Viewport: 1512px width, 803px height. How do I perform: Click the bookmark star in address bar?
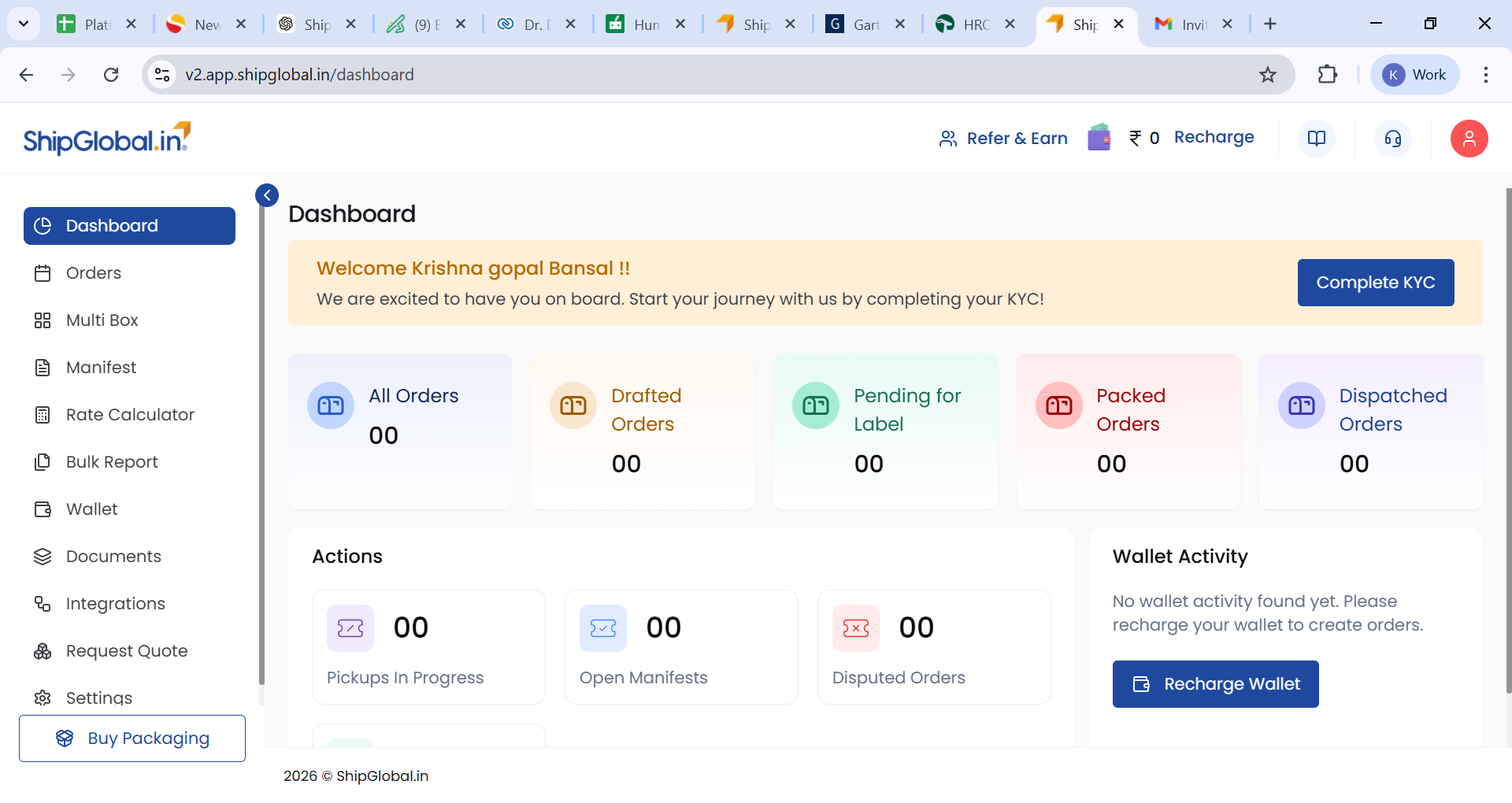pyautogui.click(x=1268, y=75)
